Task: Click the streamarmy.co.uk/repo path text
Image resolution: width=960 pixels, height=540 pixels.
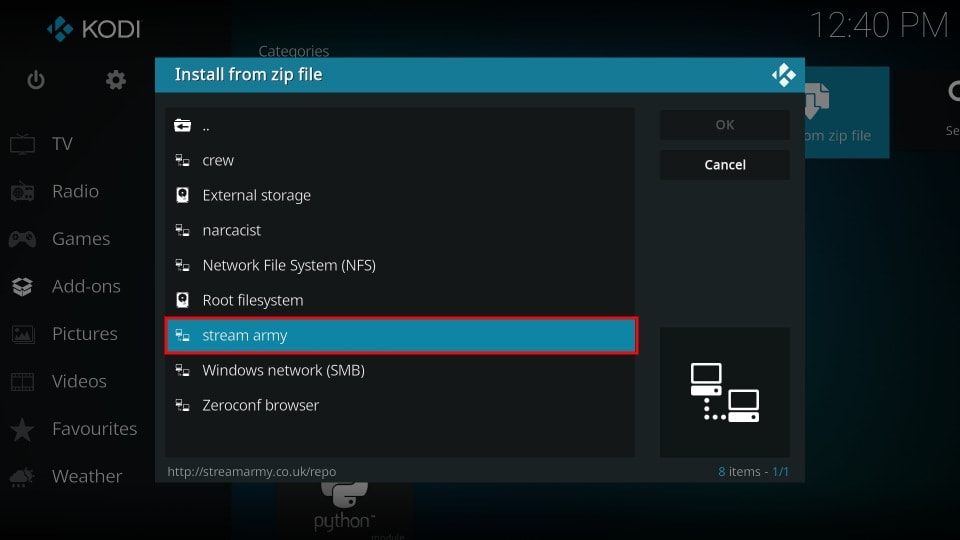Action: pos(252,471)
